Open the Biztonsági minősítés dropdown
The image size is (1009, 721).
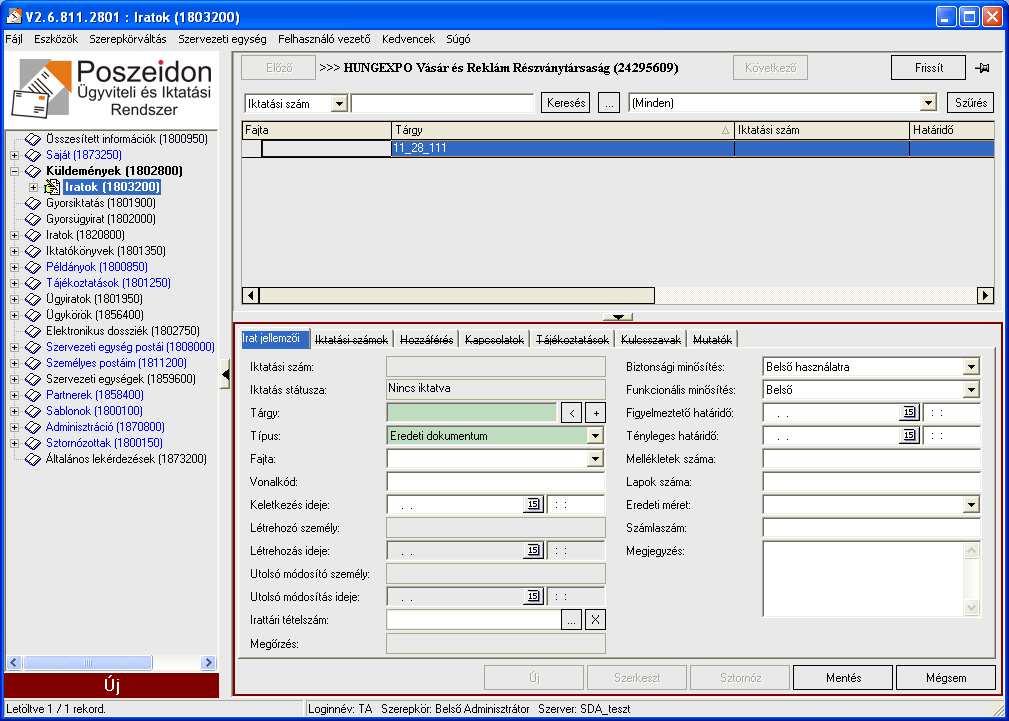(970, 367)
